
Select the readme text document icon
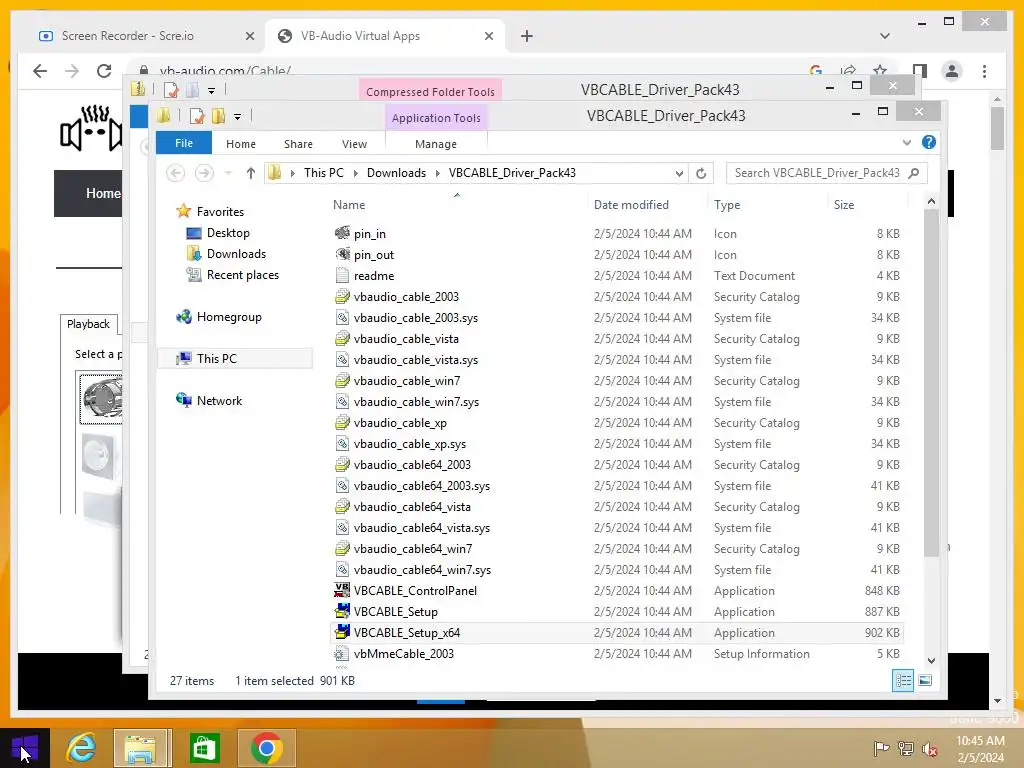point(342,276)
